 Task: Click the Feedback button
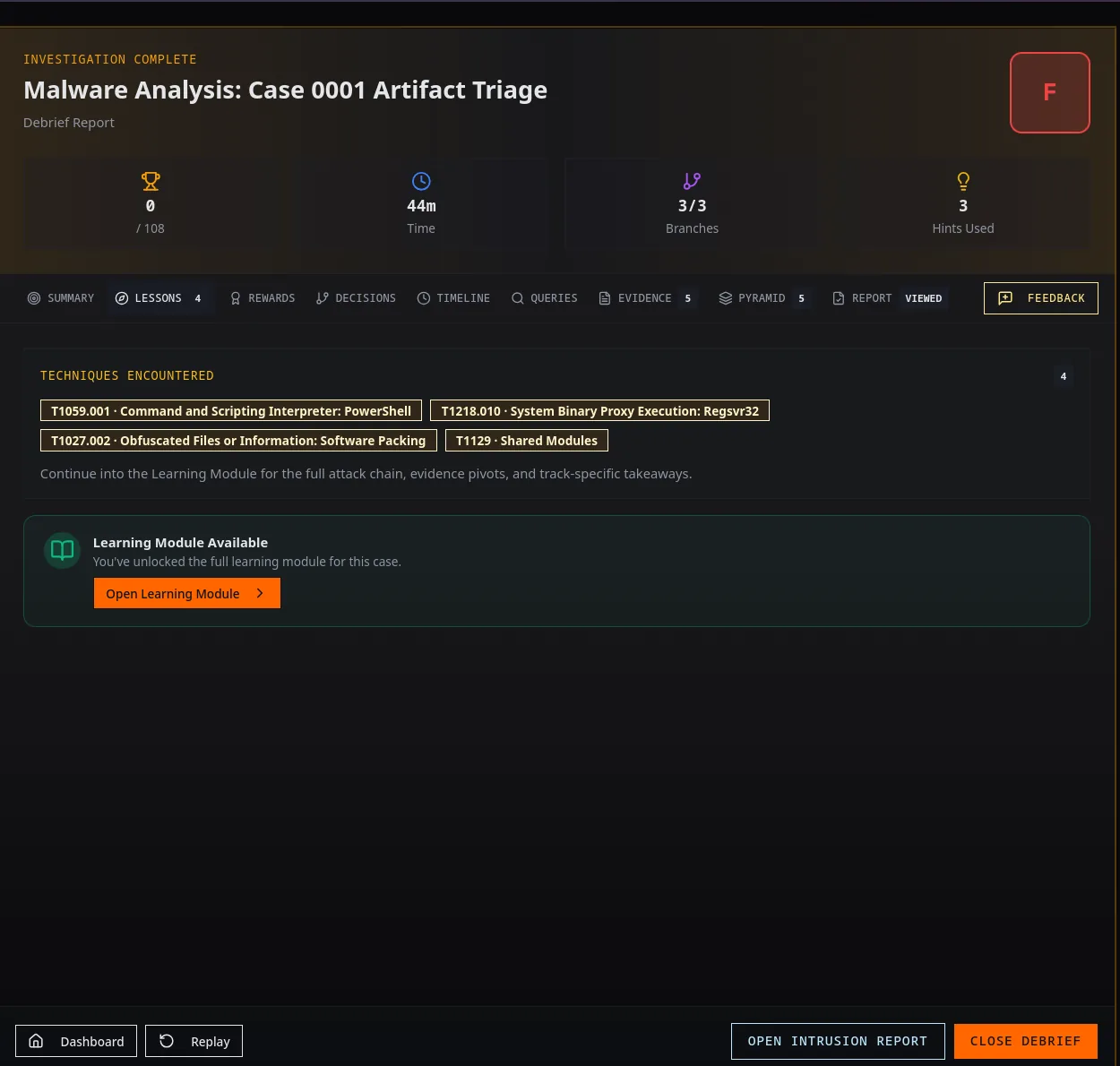(1041, 298)
